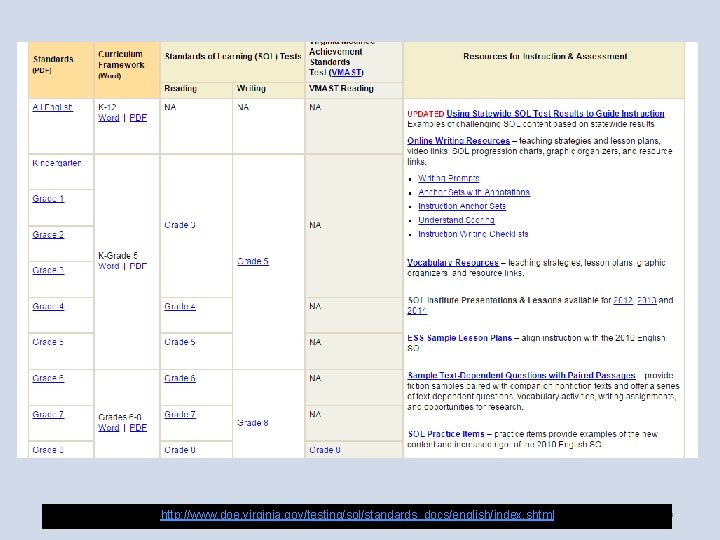Click Grade 7 in the Reading tests column
The height and width of the screenshot is (540, 720).
pyautogui.click(x=180, y=414)
